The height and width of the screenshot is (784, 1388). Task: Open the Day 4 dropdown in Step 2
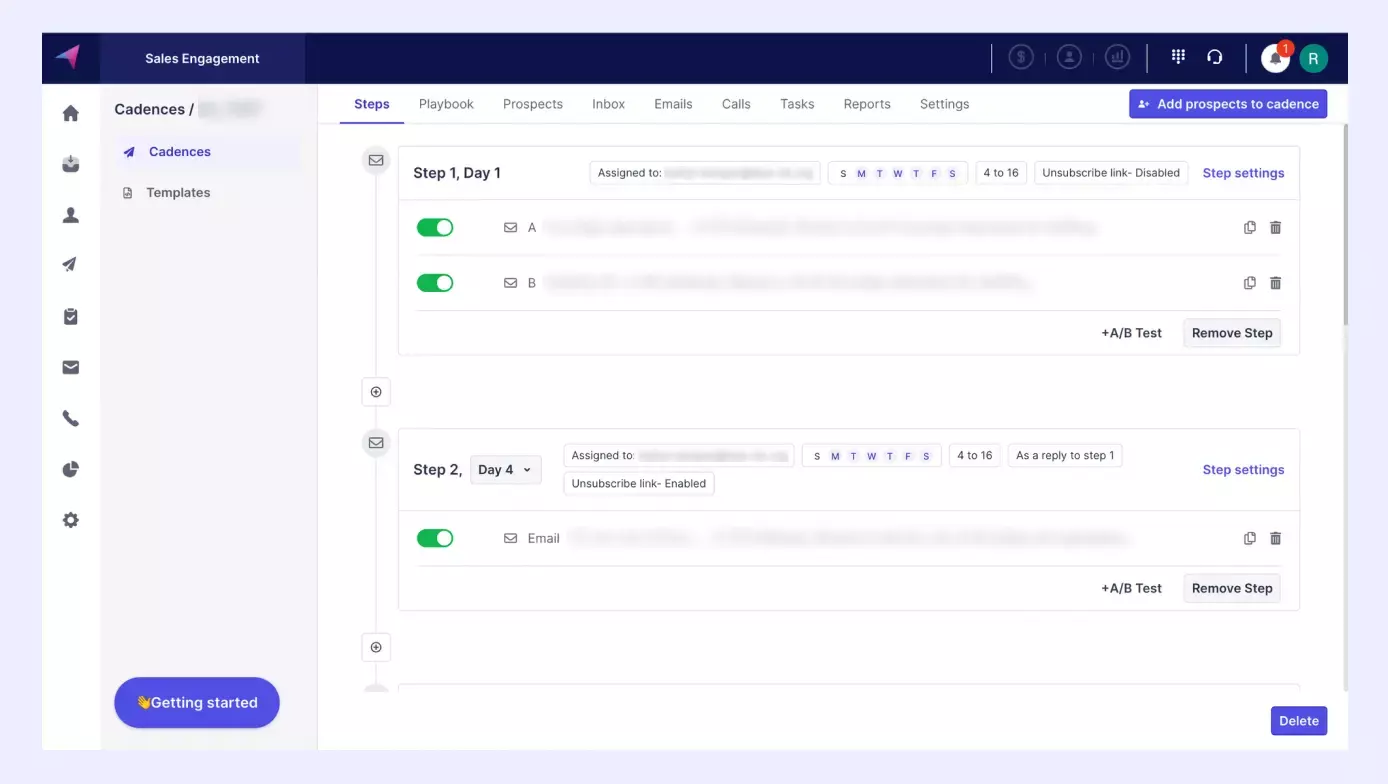click(x=505, y=470)
